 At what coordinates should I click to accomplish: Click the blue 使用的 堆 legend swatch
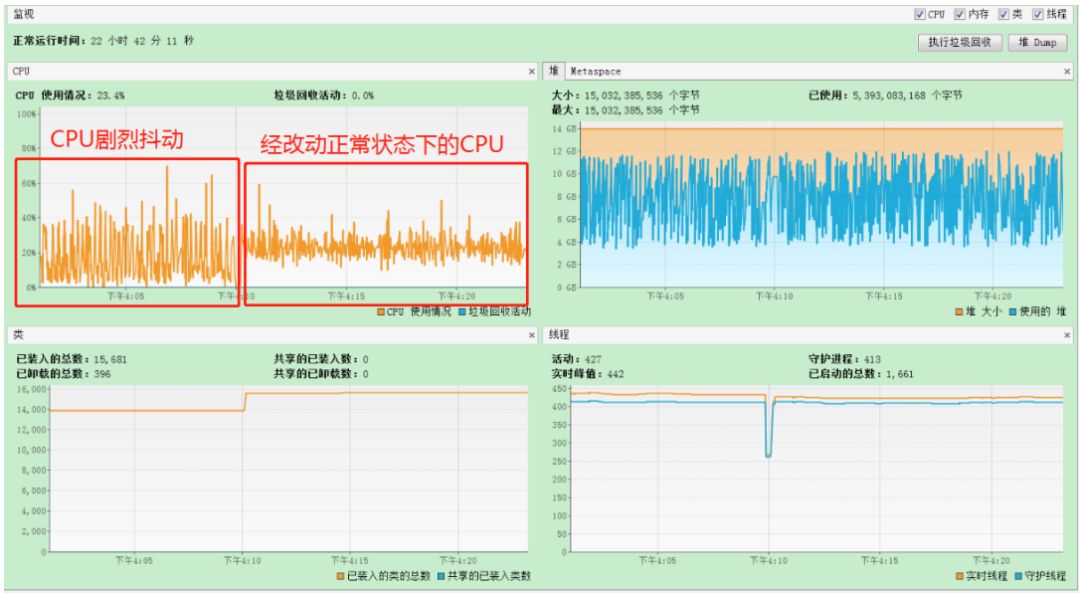click(1012, 312)
